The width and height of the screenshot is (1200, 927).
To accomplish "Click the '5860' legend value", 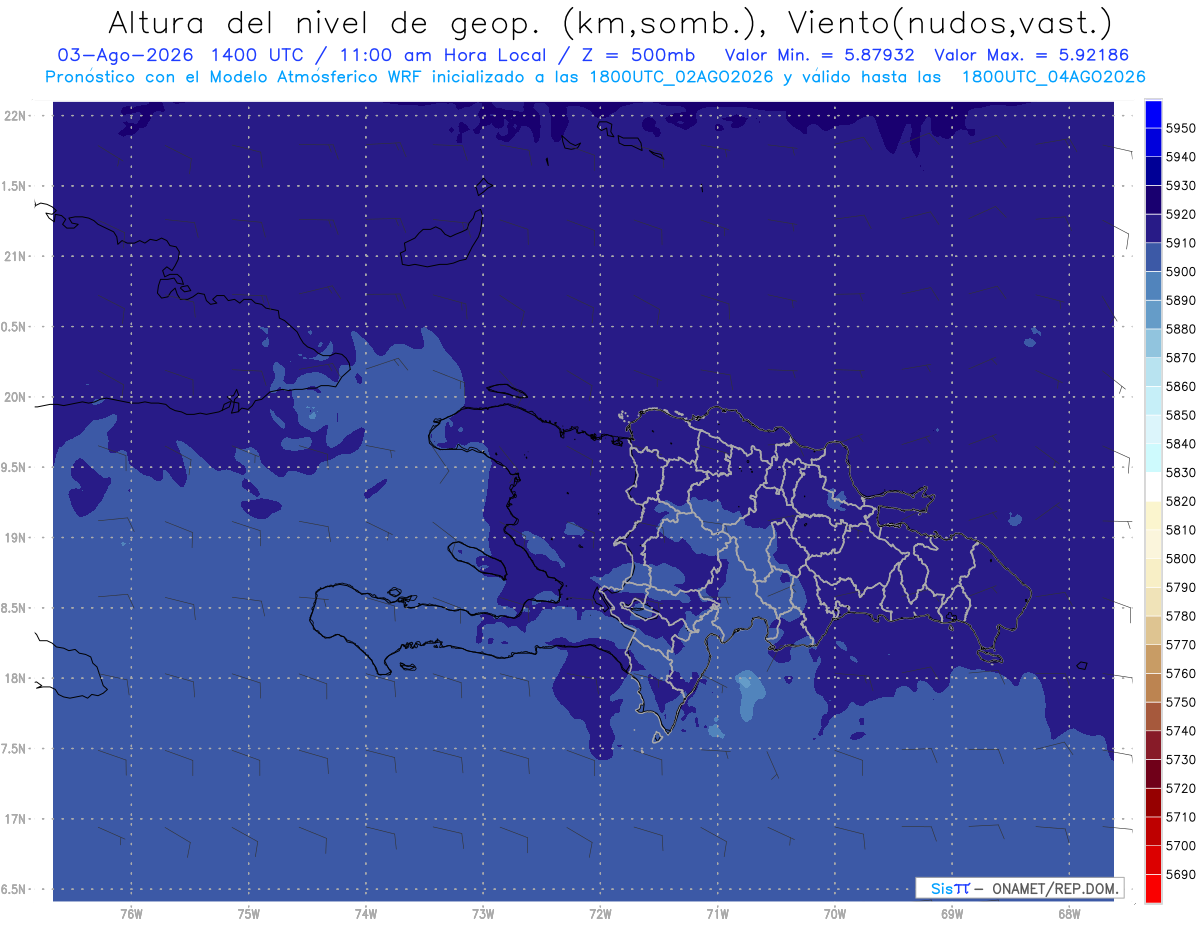I will coord(1181,386).
